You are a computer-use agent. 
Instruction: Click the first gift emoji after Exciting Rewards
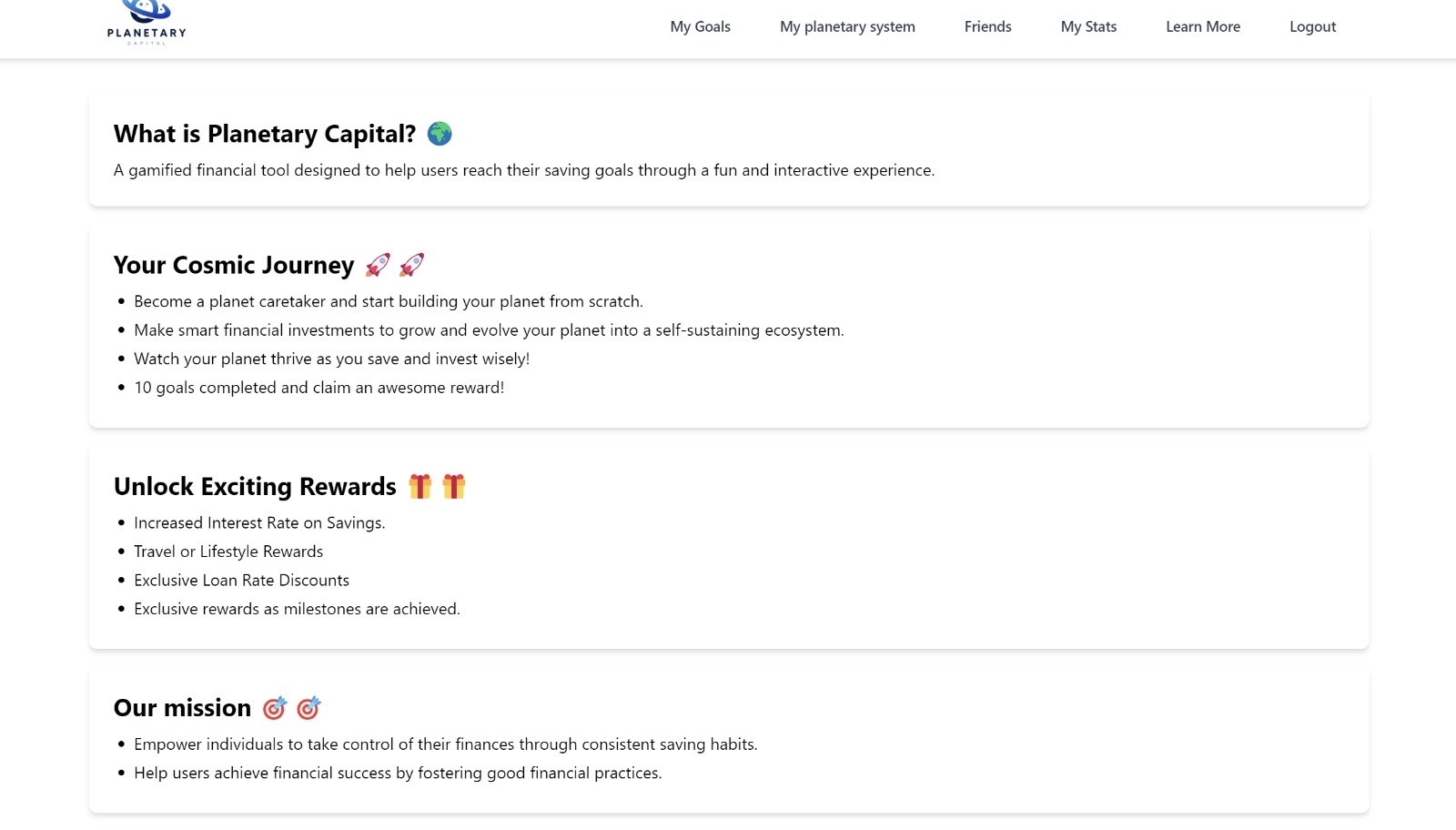(420, 486)
